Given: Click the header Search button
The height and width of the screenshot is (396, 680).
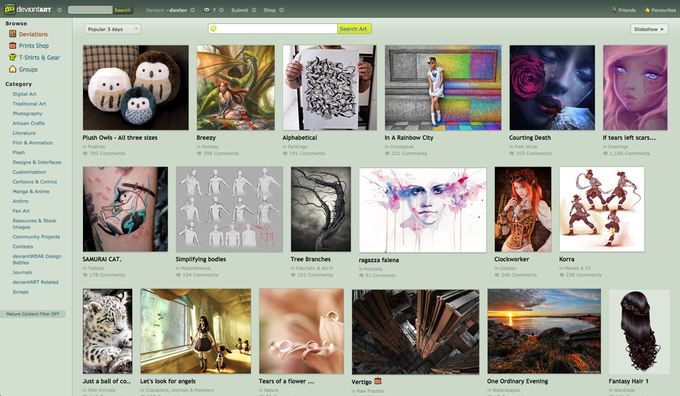Looking at the screenshot, I should [122, 10].
